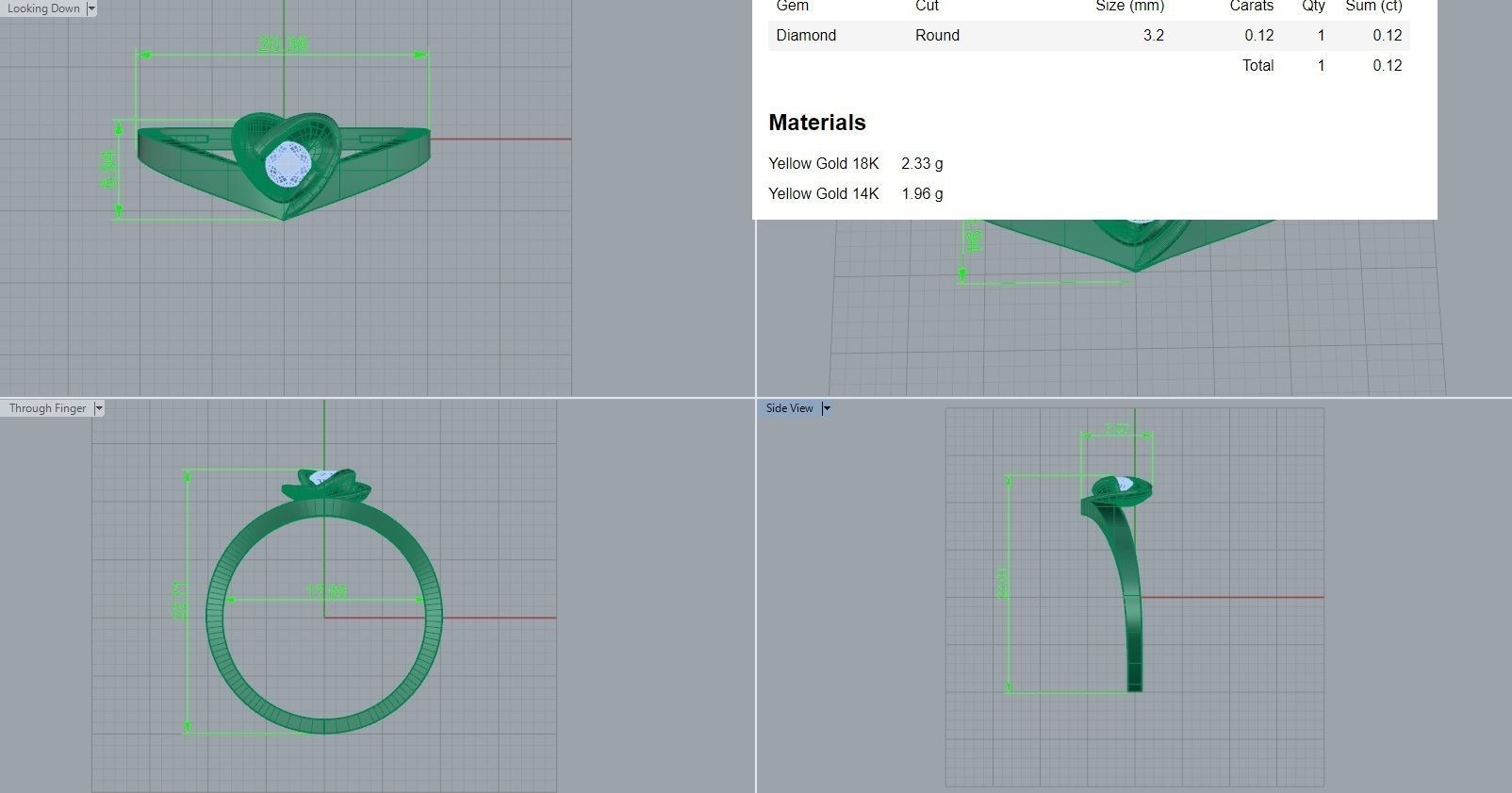This screenshot has width=1512, height=793.
Task: Click the 20.38 width dimension label
Action: (x=282, y=44)
